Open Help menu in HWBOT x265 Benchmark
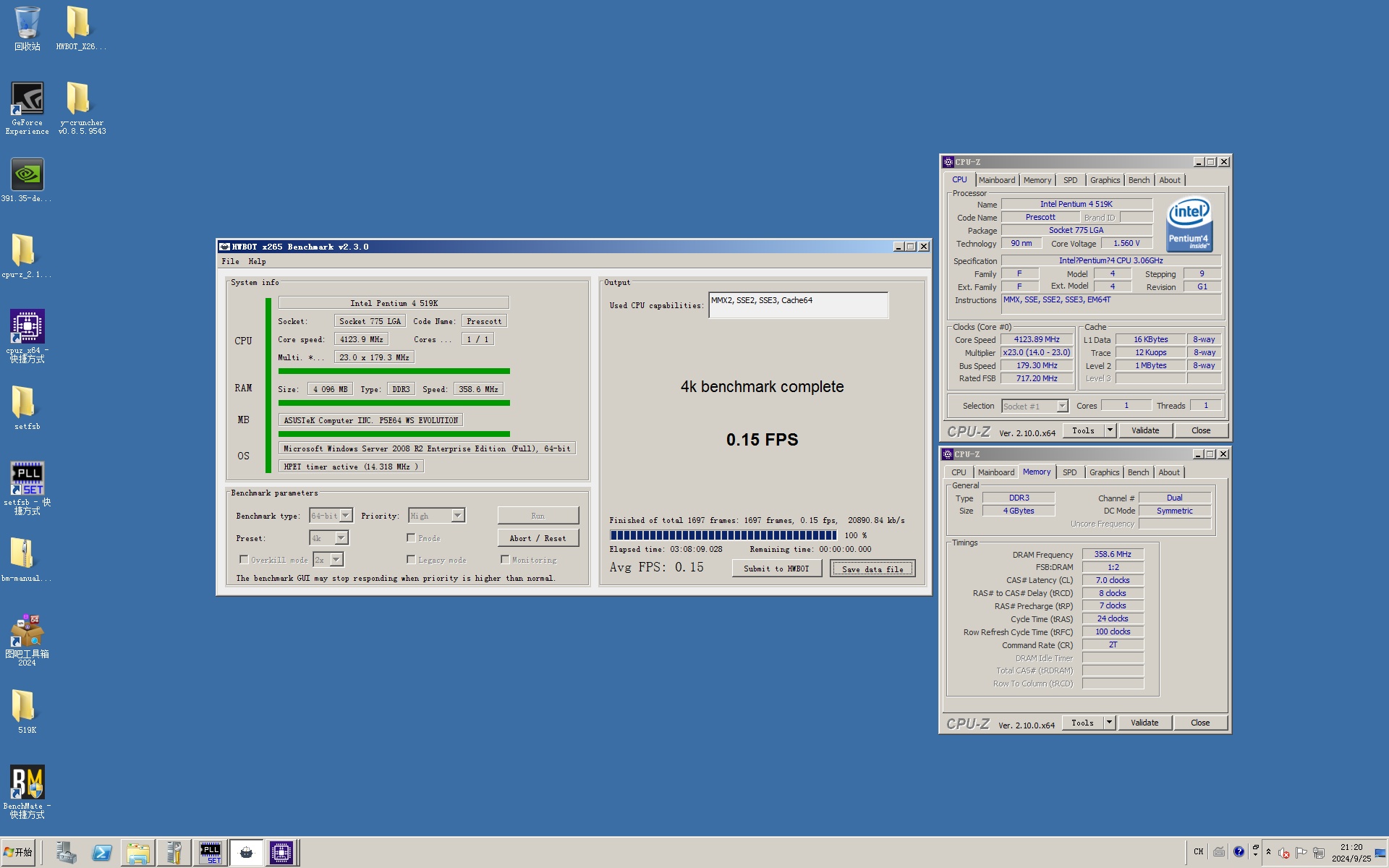Screen dimensions: 1389x868 point(257,261)
